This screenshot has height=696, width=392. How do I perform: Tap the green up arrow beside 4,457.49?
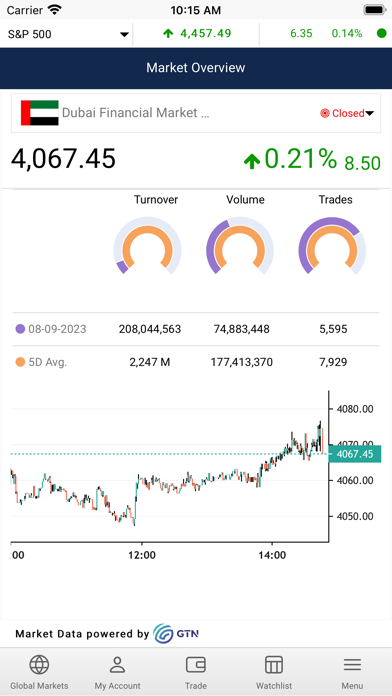click(x=168, y=33)
